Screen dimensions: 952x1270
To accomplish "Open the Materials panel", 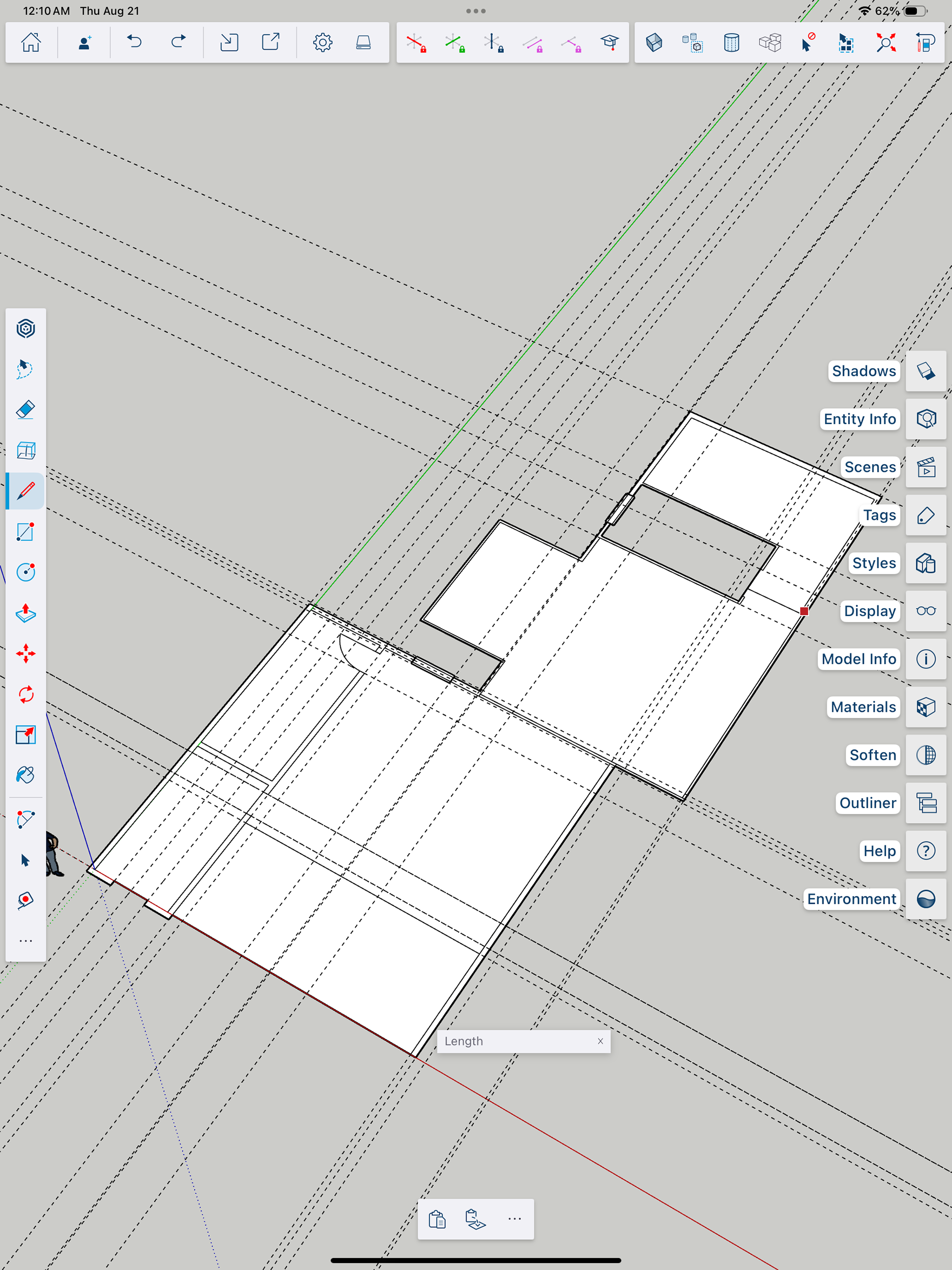I will point(926,707).
